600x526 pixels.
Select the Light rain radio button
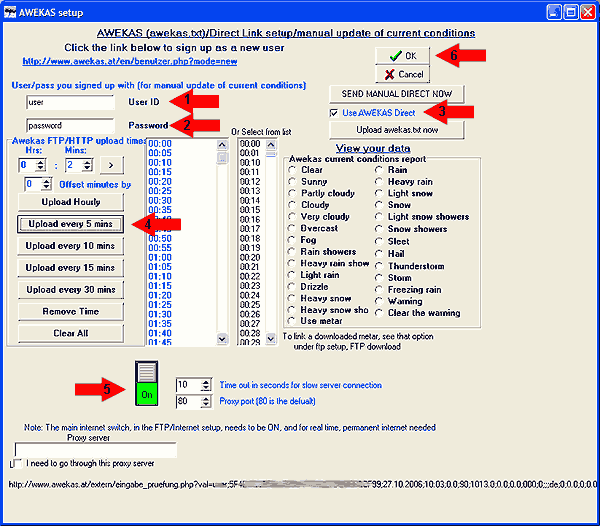point(292,275)
